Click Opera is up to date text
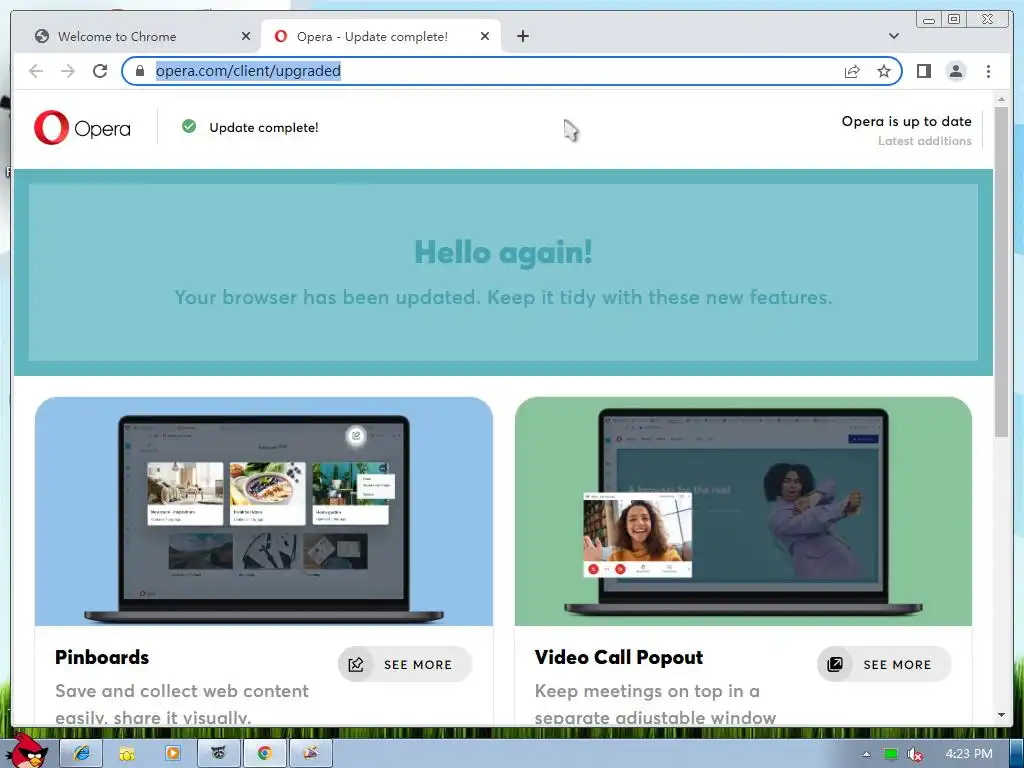This screenshot has width=1024, height=768. [x=906, y=121]
